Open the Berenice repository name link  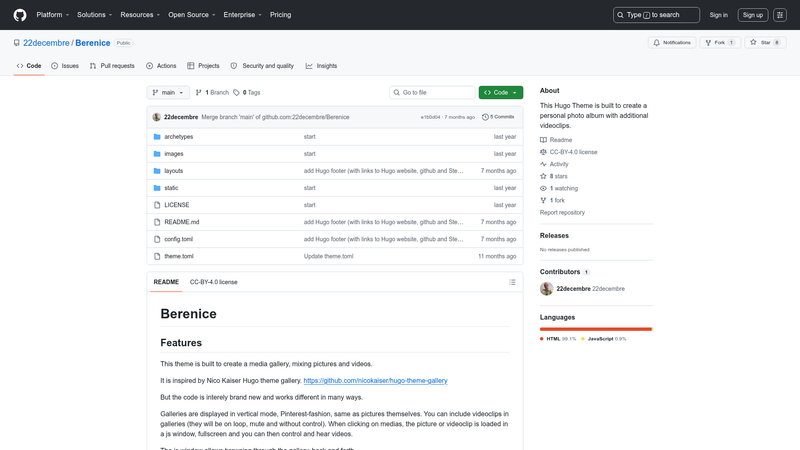coord(92,43)
